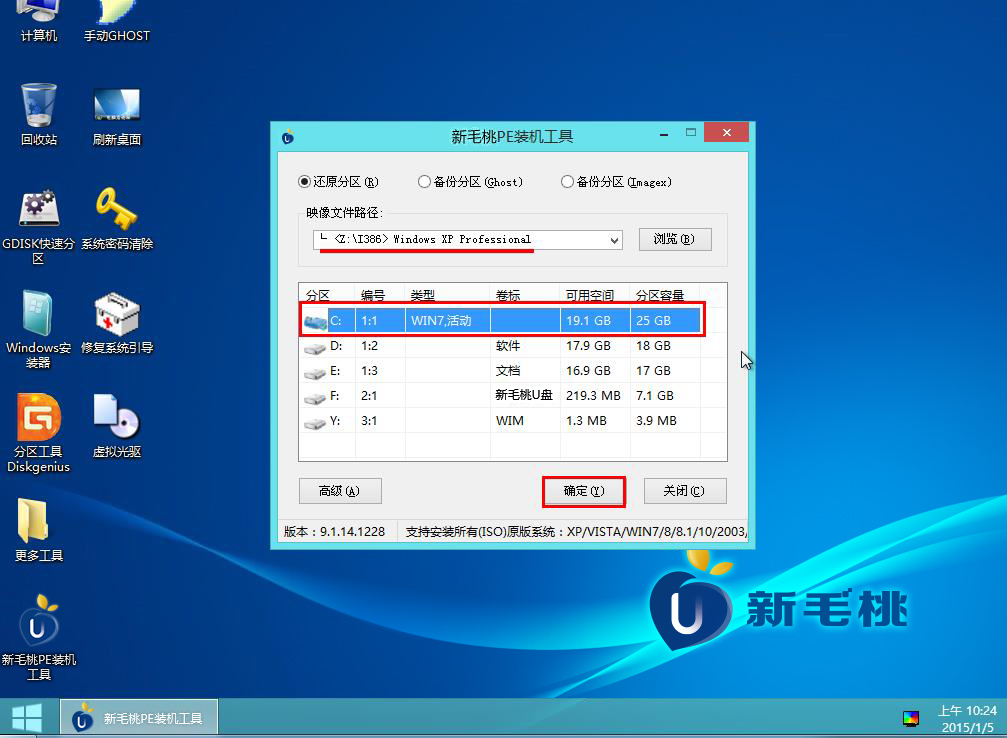Launch GDISK快速分区 desktop icon
Image resolution: width=1007 pixels, height=738 pixels.
tap(39, 227)
